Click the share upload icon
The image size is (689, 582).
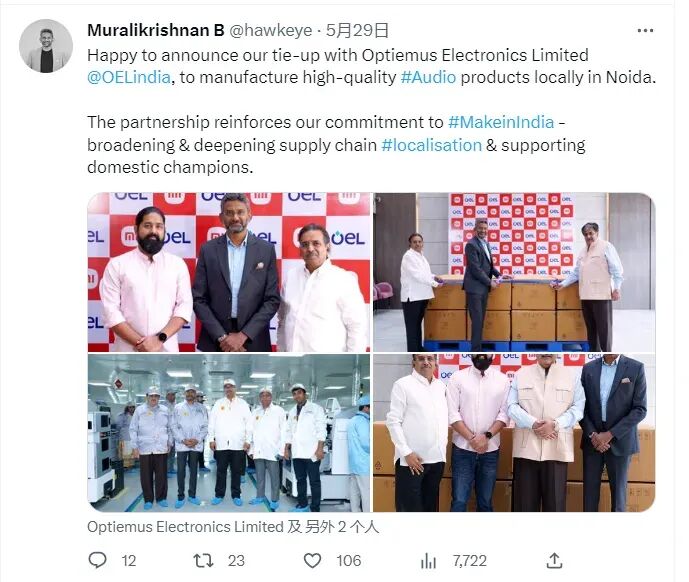point(555,560)
